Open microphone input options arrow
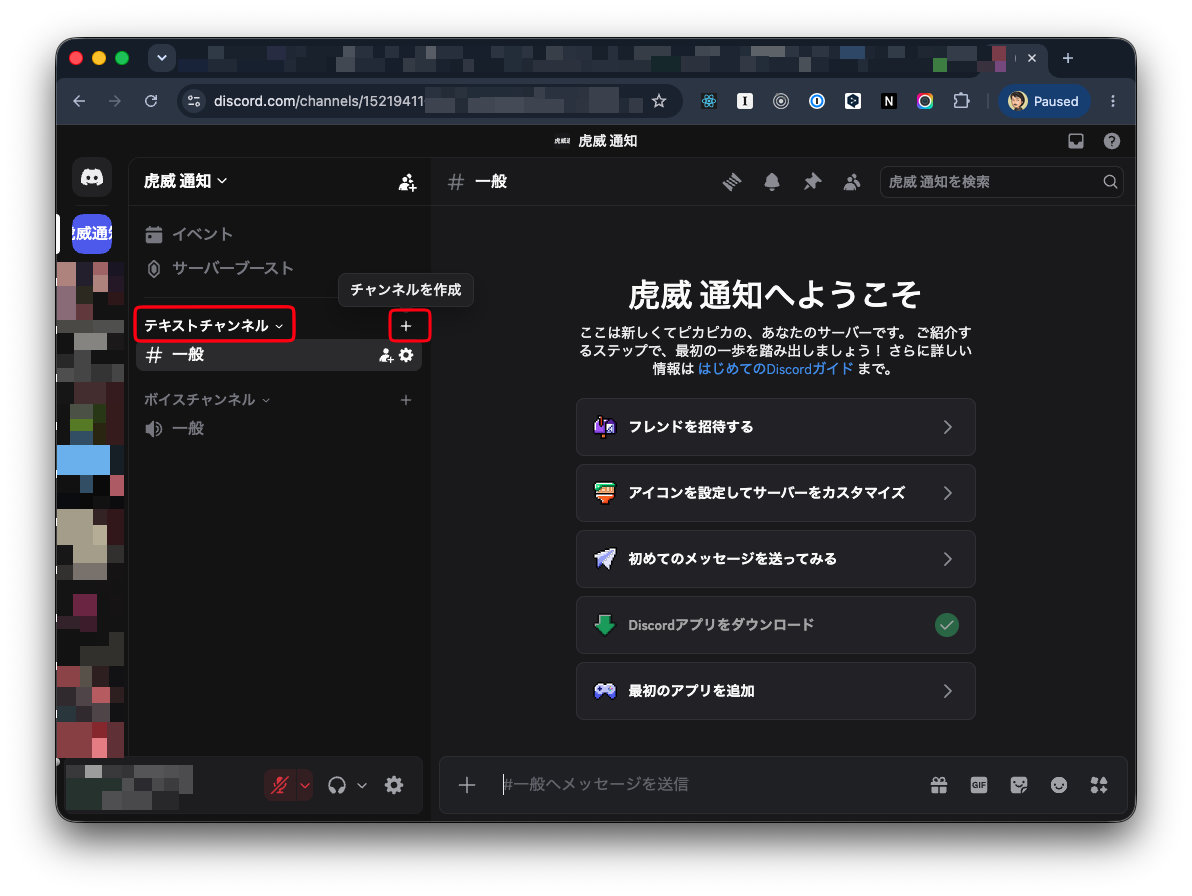The height and width of the screenshot is (896, 1192). click(x=305, y=785)
